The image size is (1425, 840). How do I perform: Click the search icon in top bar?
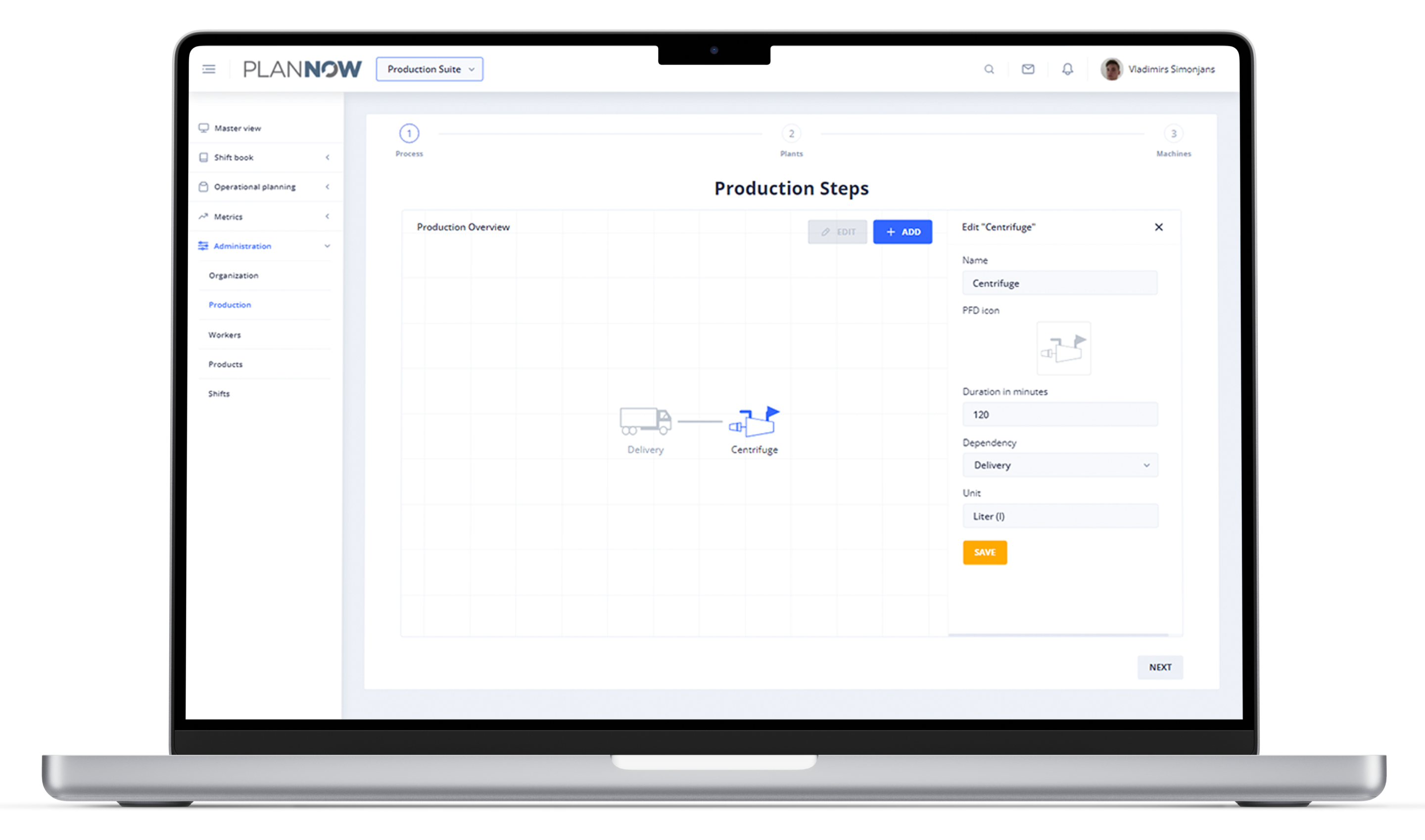point(989,69)
